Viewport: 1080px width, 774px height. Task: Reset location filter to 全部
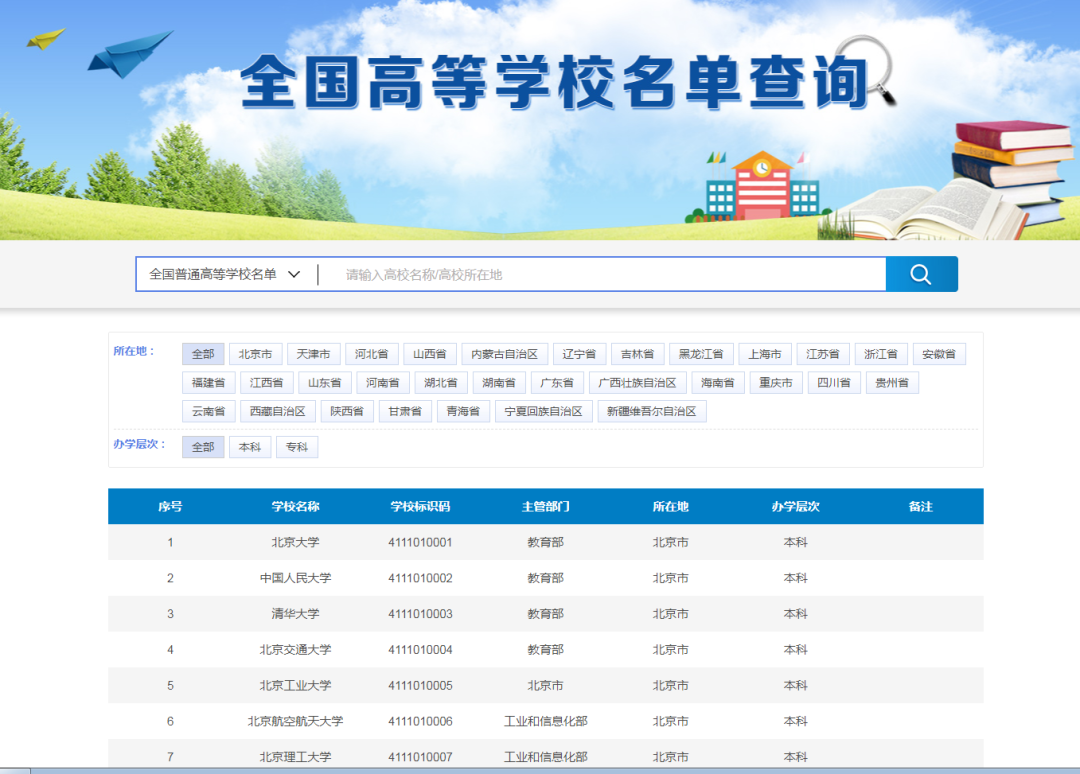203,353
